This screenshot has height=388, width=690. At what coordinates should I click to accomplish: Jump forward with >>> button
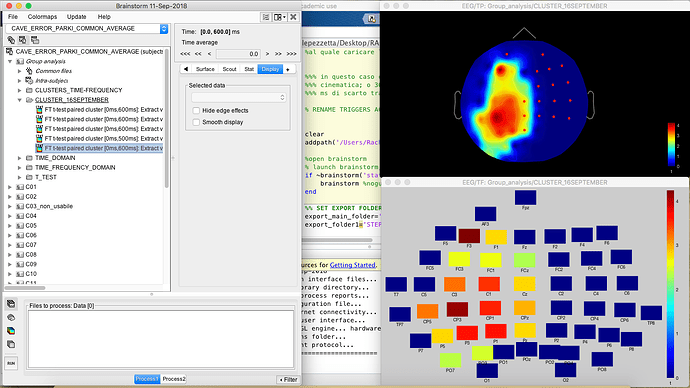[x=291, y=54]
